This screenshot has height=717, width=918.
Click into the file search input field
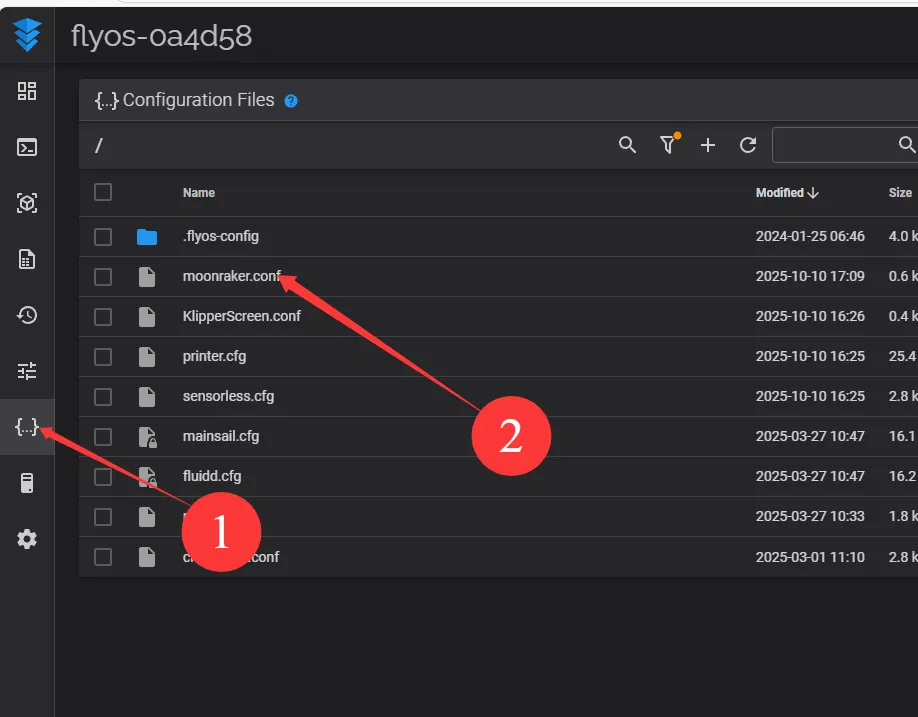(835, 145)
